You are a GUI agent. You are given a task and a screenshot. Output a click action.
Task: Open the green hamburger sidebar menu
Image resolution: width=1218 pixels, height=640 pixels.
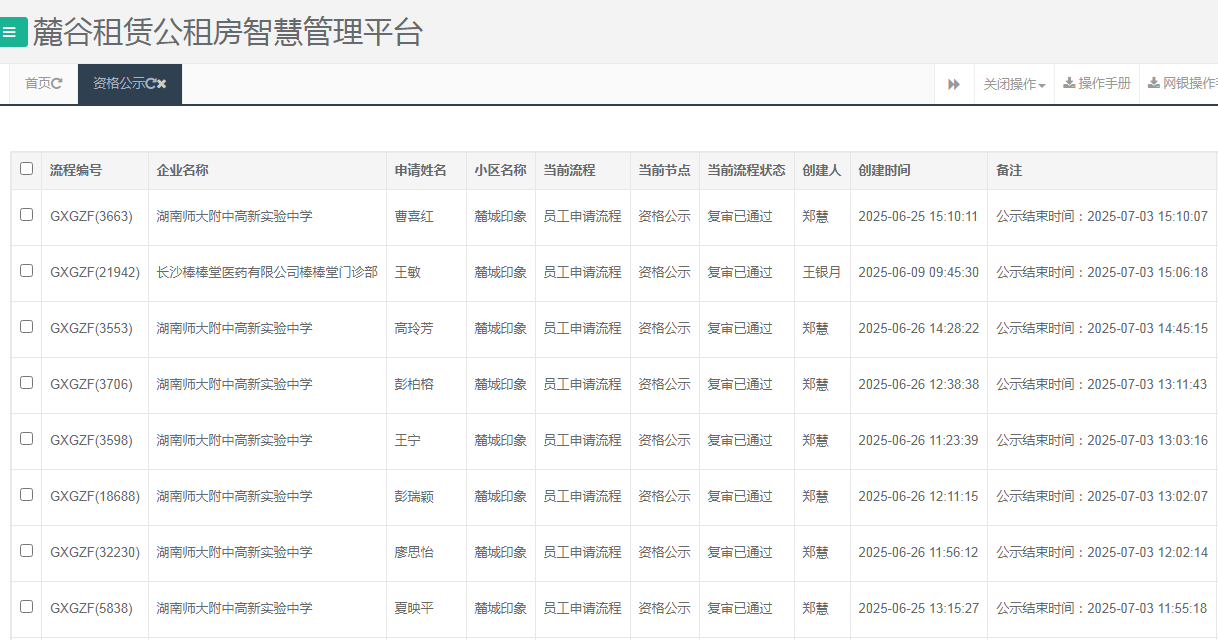11,32
